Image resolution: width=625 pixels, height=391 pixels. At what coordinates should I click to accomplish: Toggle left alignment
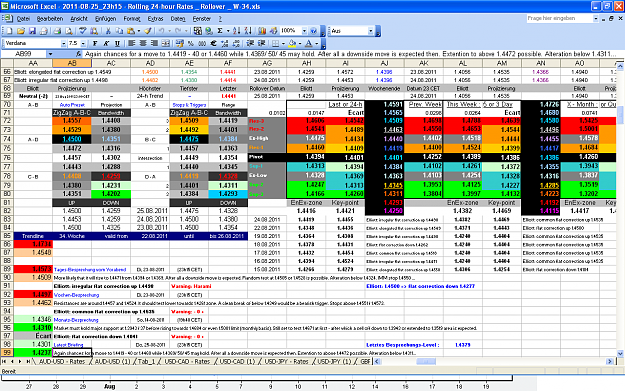pyautogui.click(x=132, y=43)
